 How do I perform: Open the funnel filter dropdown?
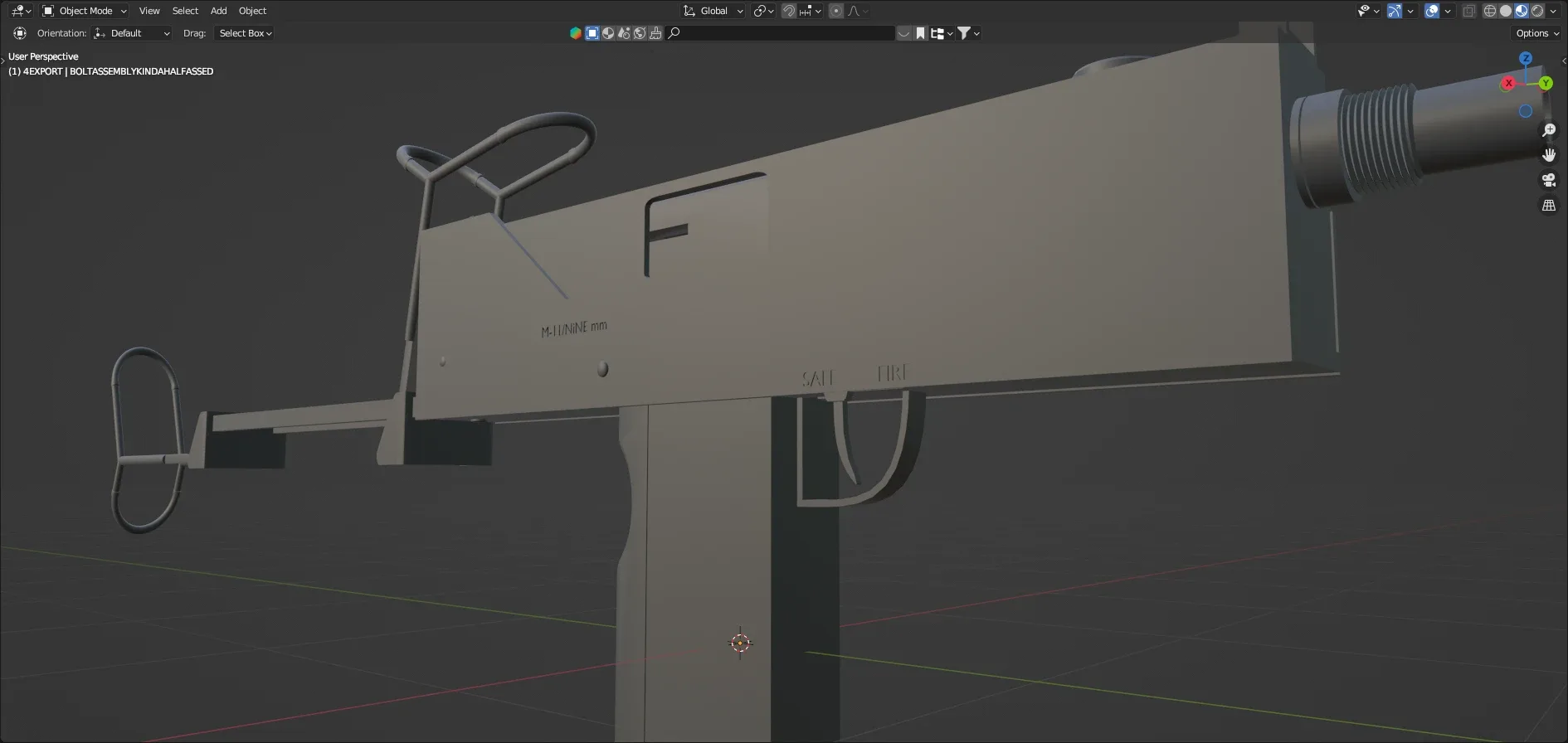coord(968,33)
